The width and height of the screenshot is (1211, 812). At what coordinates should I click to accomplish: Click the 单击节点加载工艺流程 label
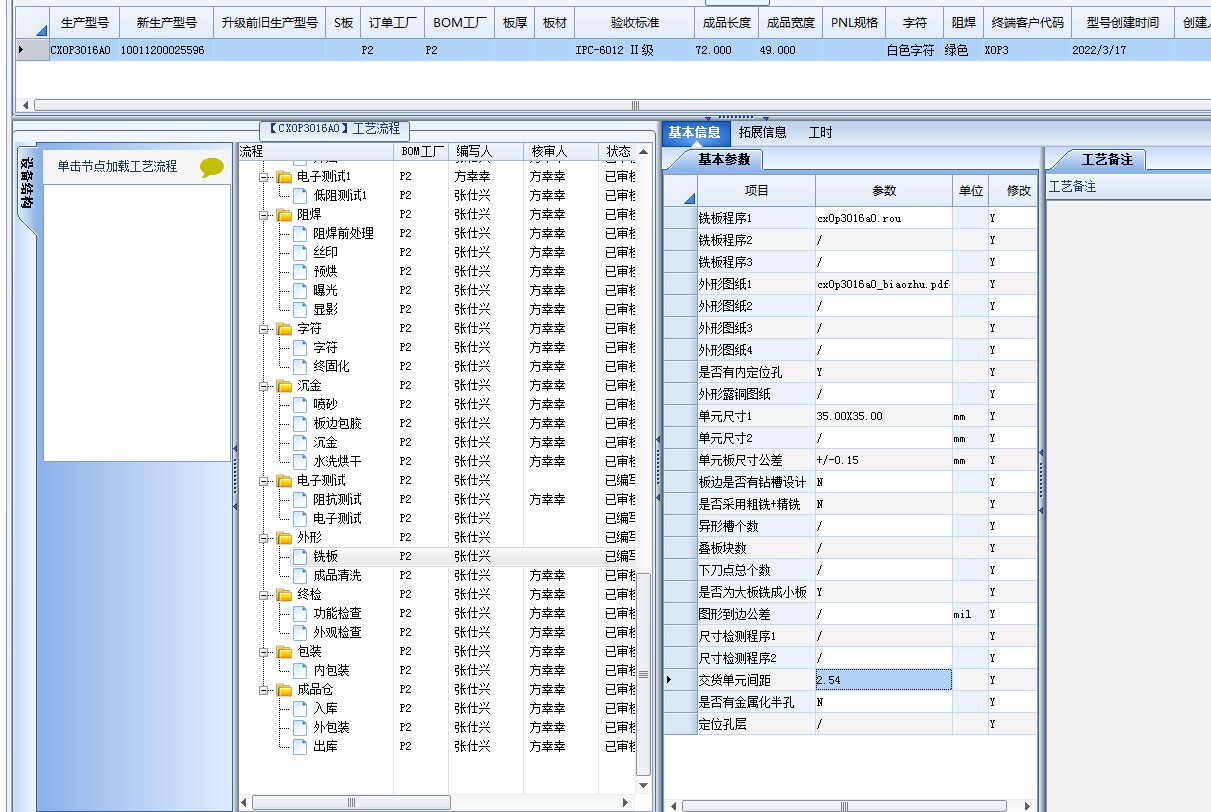[x=117, y=167]
